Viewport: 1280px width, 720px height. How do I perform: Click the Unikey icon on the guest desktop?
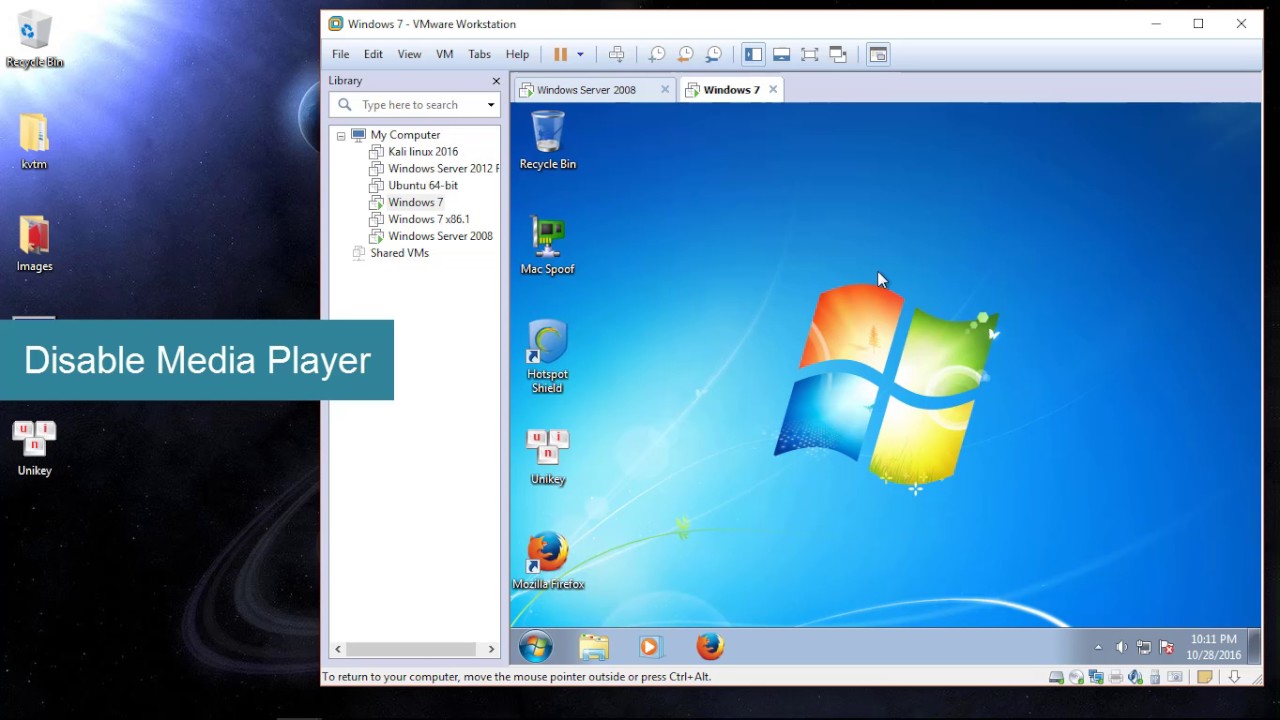(x=548, y=457)
